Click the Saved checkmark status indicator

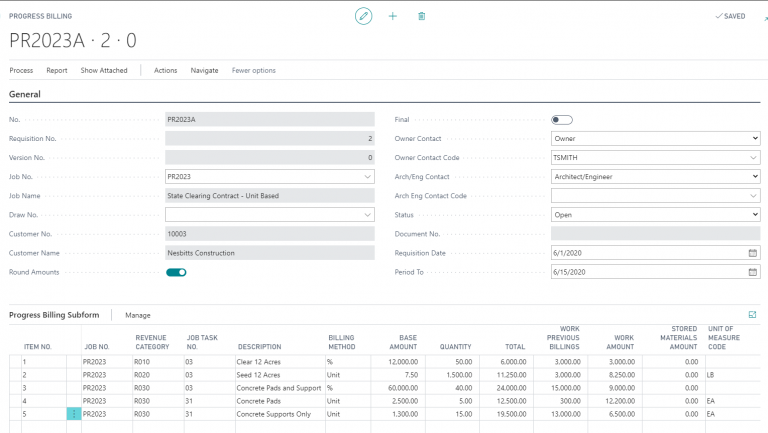coord(730,16)
